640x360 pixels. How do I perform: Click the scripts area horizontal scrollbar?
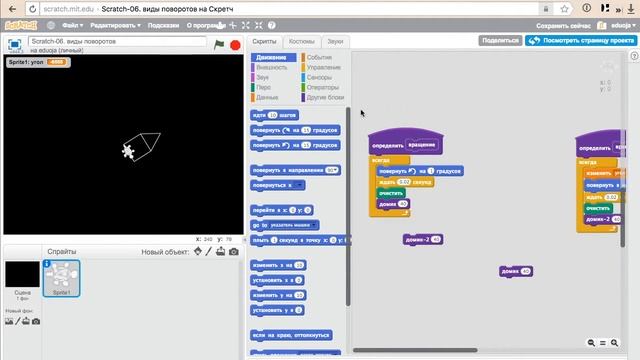pos(415,350)
